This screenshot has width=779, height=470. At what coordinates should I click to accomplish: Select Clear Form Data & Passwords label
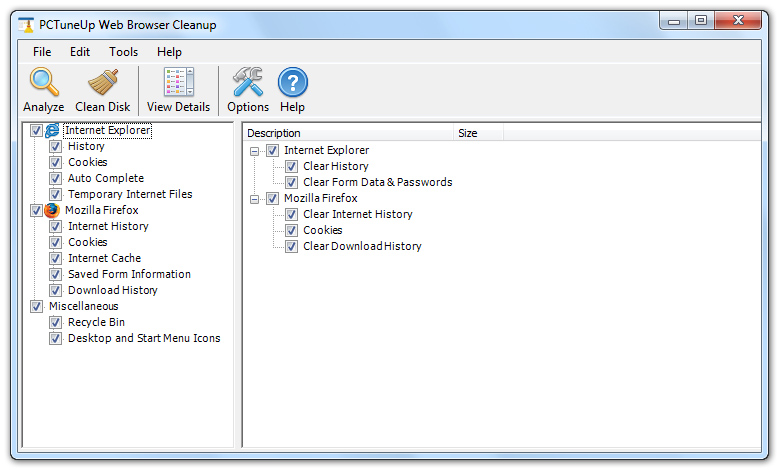(x=378, y=182)
